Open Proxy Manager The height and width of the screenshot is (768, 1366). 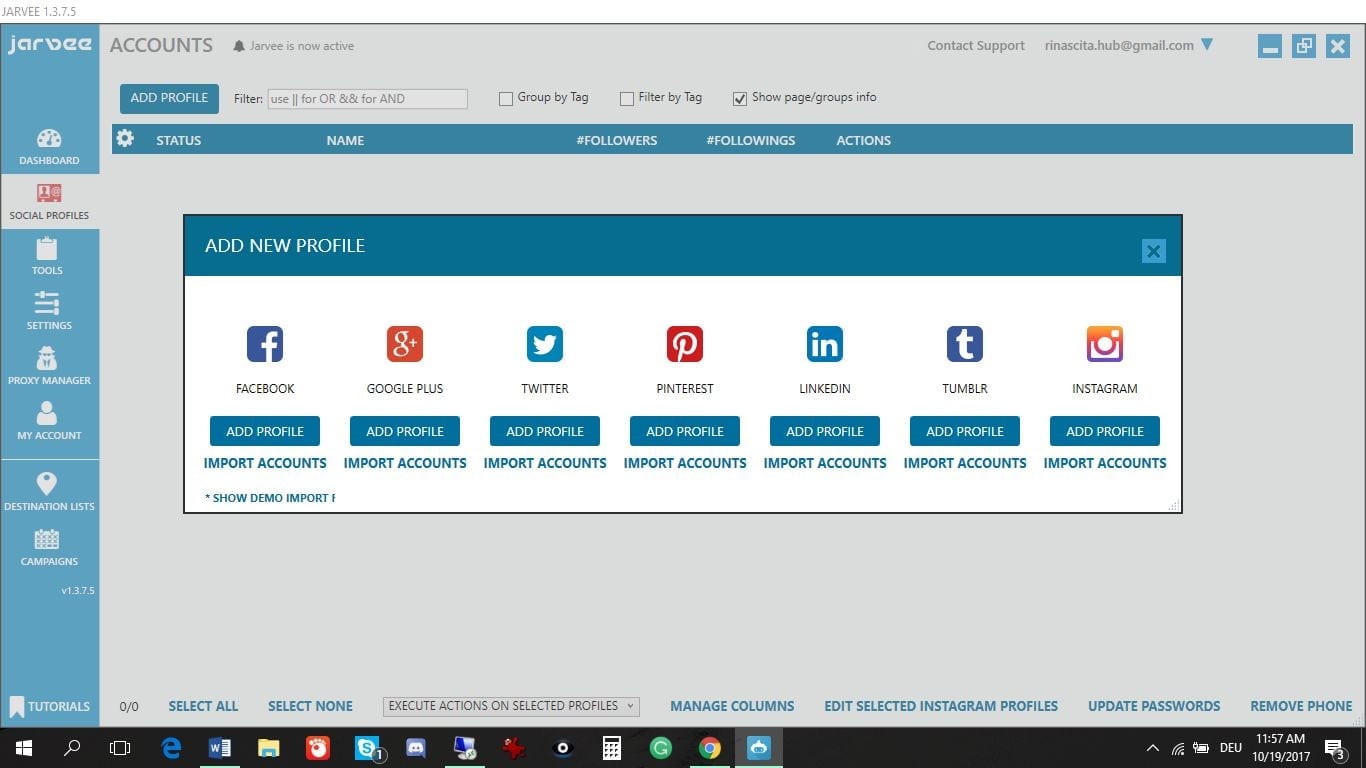point(49,367)
